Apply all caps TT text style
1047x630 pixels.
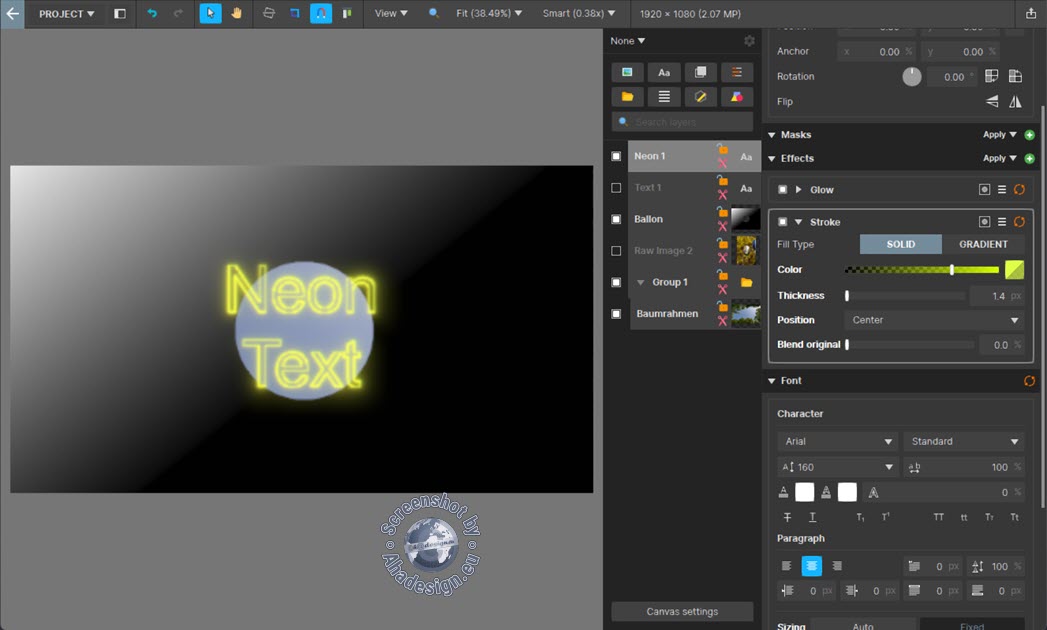[938, 517]
